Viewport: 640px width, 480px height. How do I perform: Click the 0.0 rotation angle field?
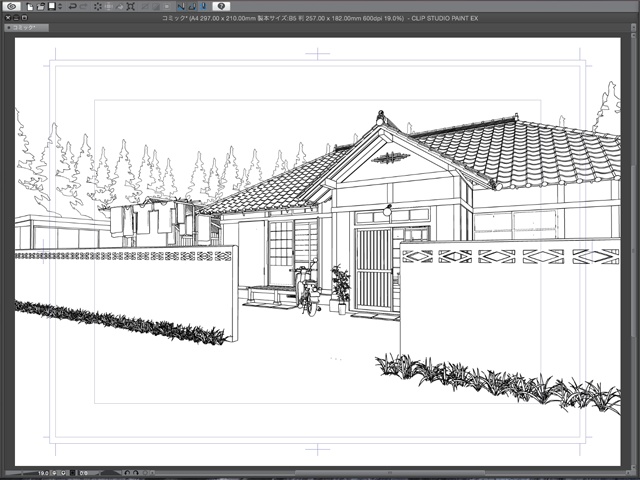point(84,473)
